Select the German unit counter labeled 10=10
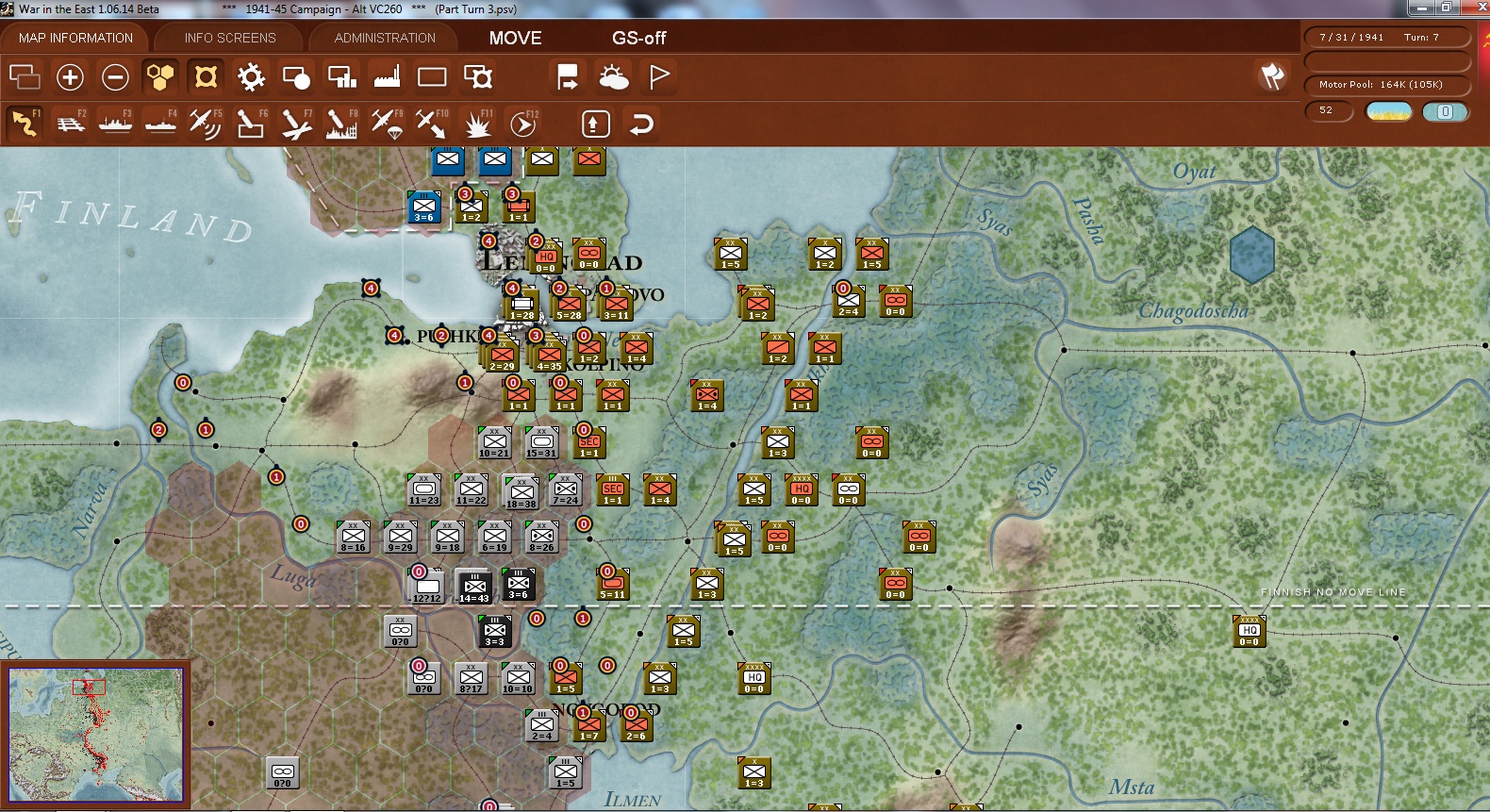 coord(518,679)
